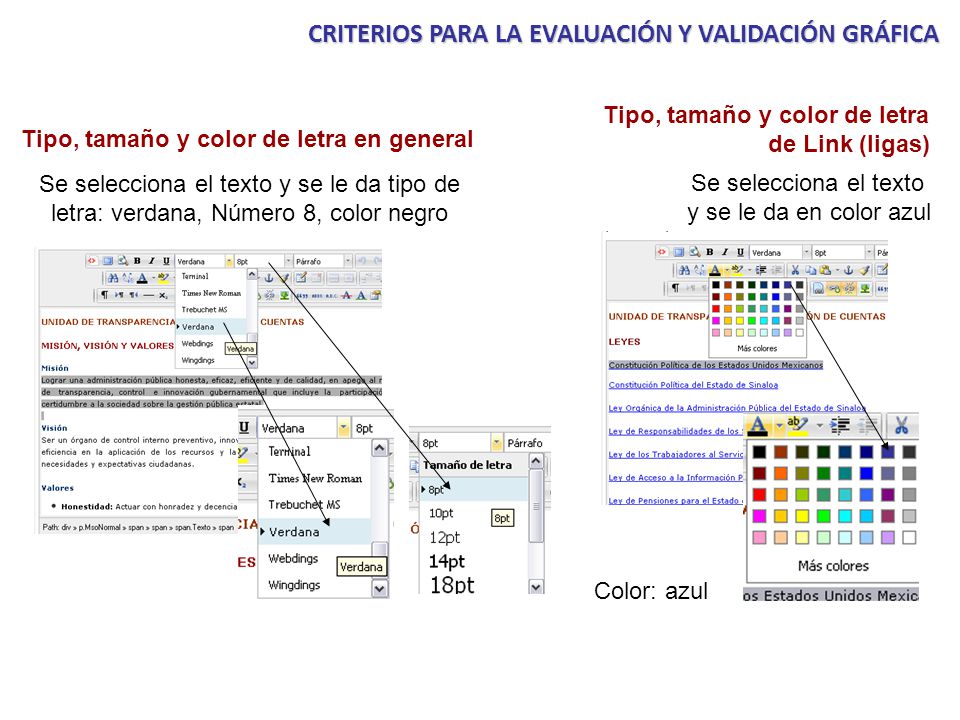Choose 14pt in the Tamaño de letra list

pos(447,561)
